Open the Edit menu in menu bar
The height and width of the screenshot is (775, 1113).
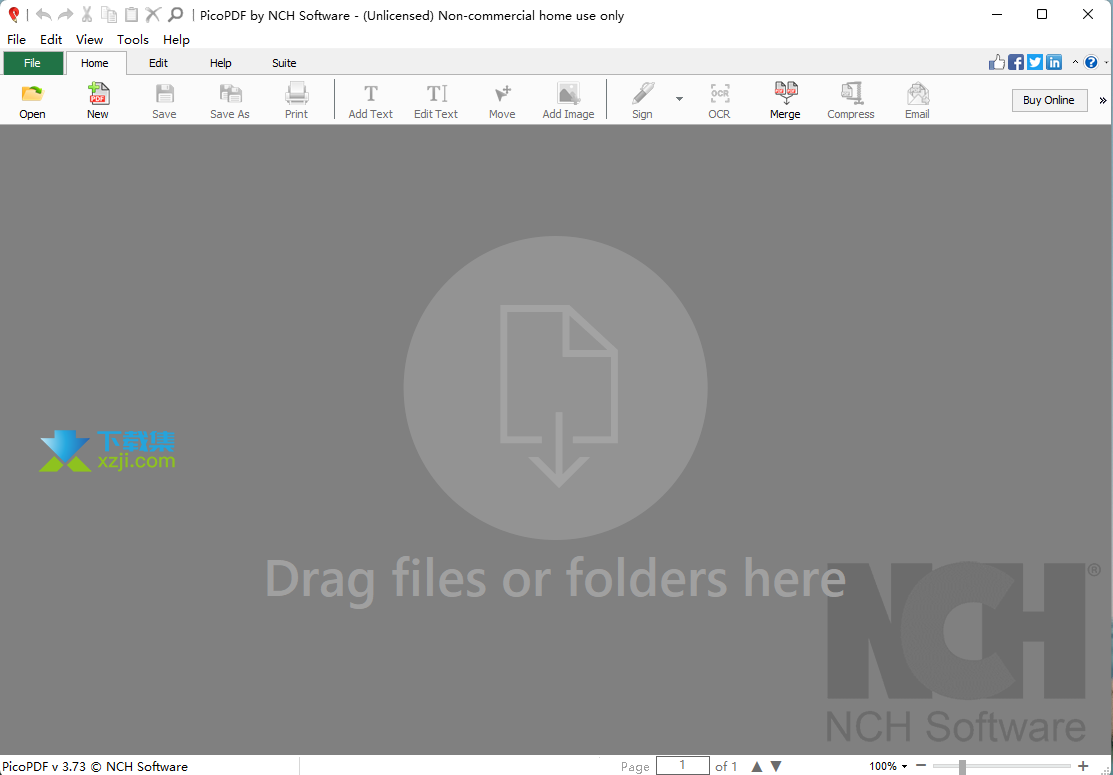pos(51,40)
